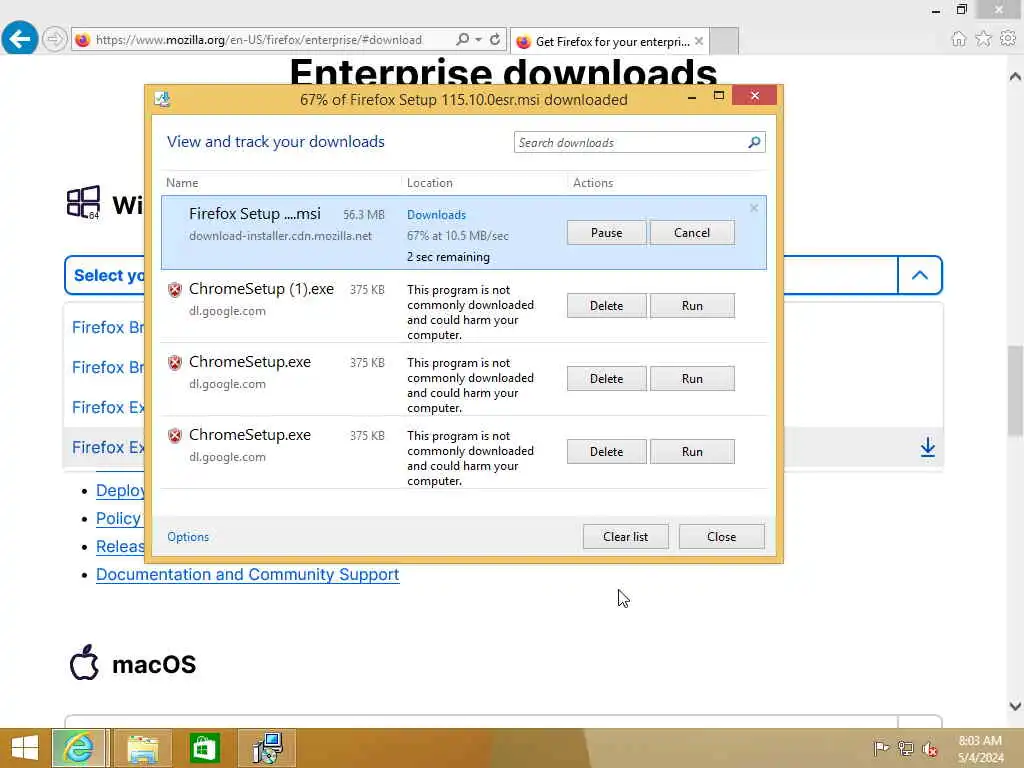This screenshot has height=768, width=1024.
Task: Open the Deploy link on the page
Action: click(x=120, y=490)
